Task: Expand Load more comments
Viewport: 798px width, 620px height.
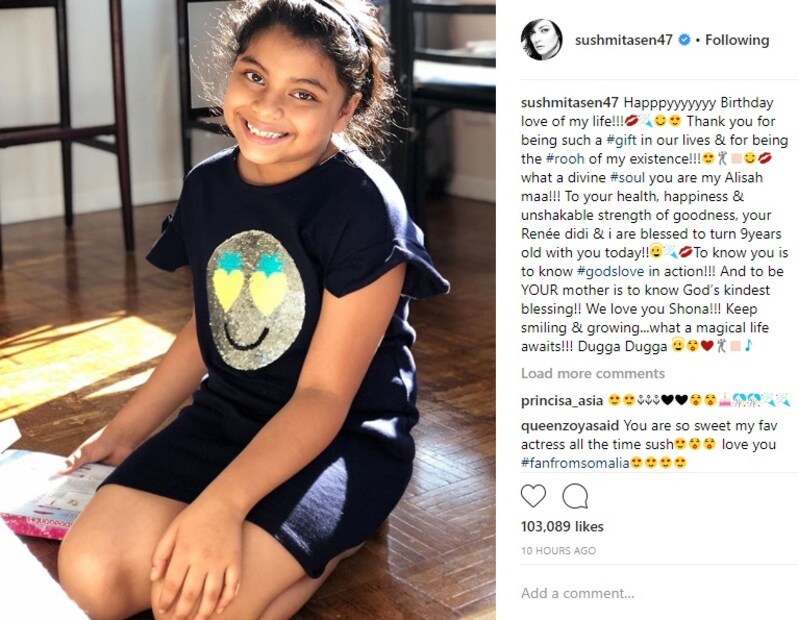Action: tap(593, 374)
